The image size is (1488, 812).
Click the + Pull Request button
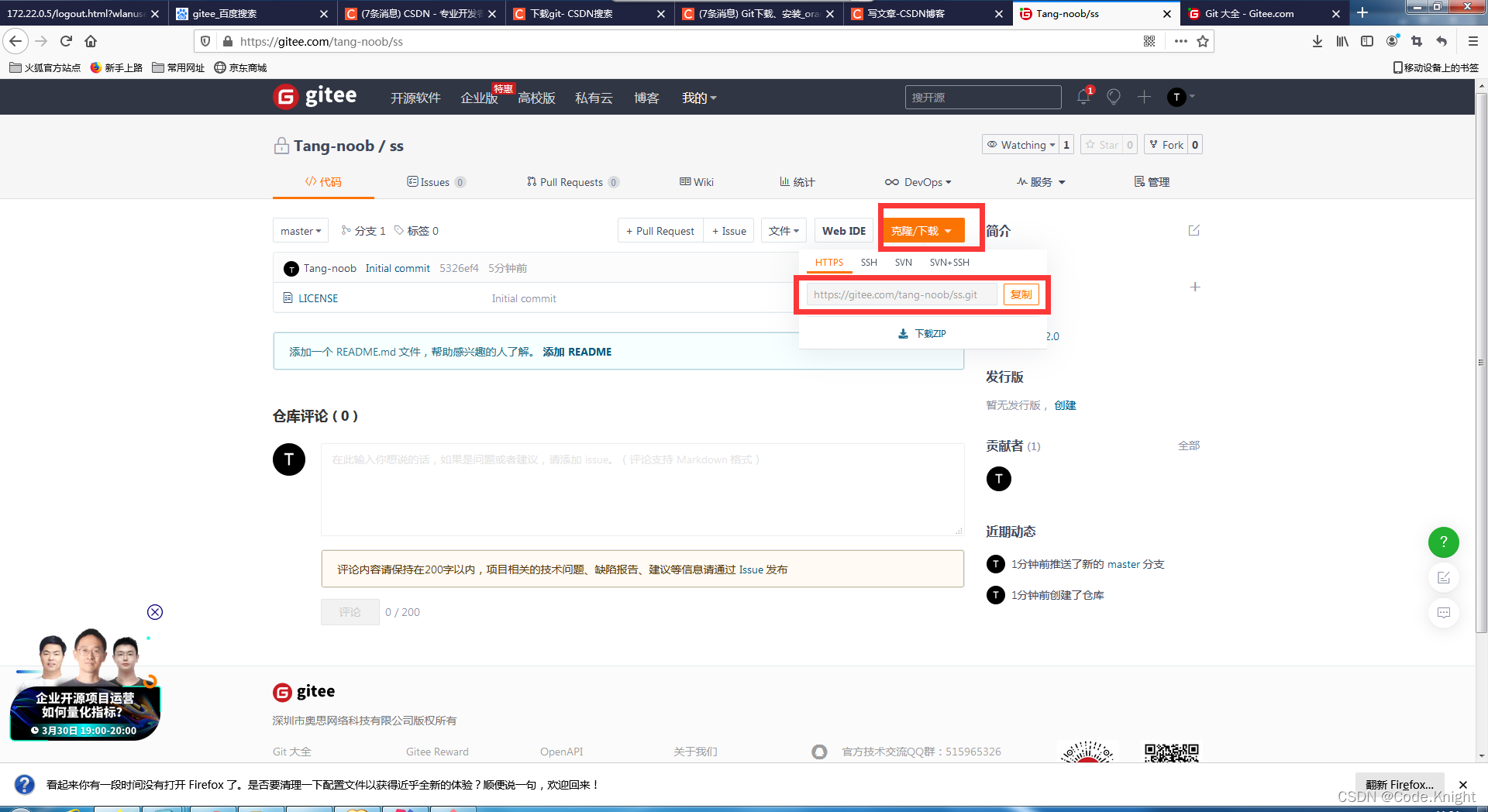[660, 231]
